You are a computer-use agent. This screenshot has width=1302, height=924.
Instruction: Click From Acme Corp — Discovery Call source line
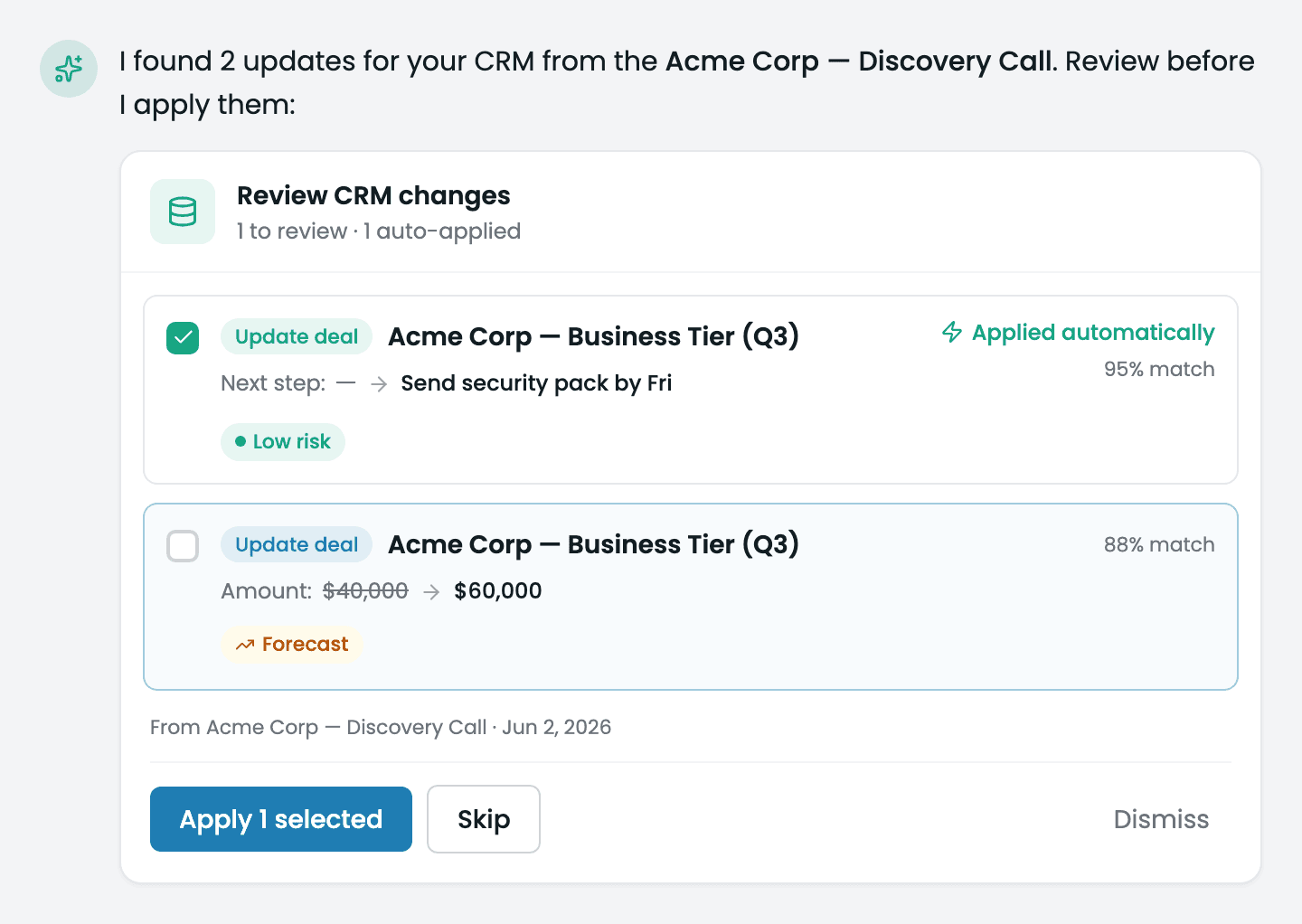point(381,728)
